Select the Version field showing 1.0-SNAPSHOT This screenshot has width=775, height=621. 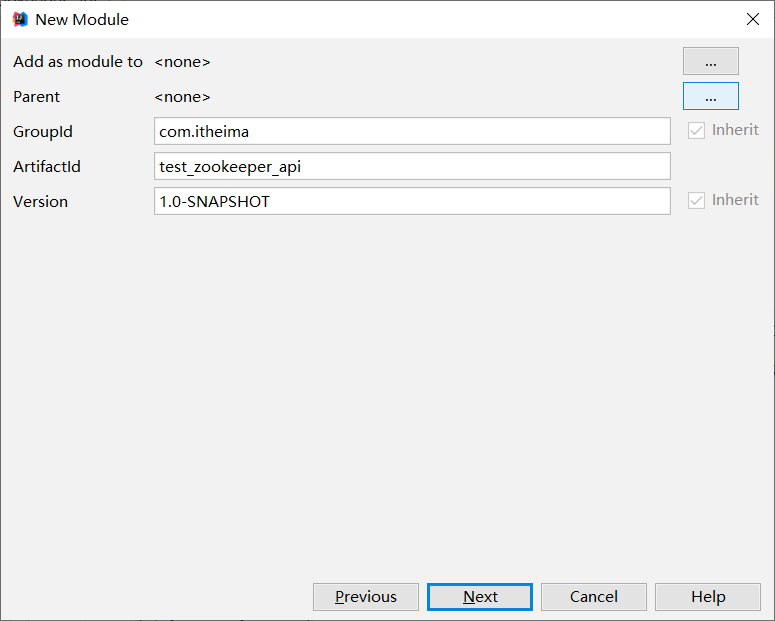412,201
